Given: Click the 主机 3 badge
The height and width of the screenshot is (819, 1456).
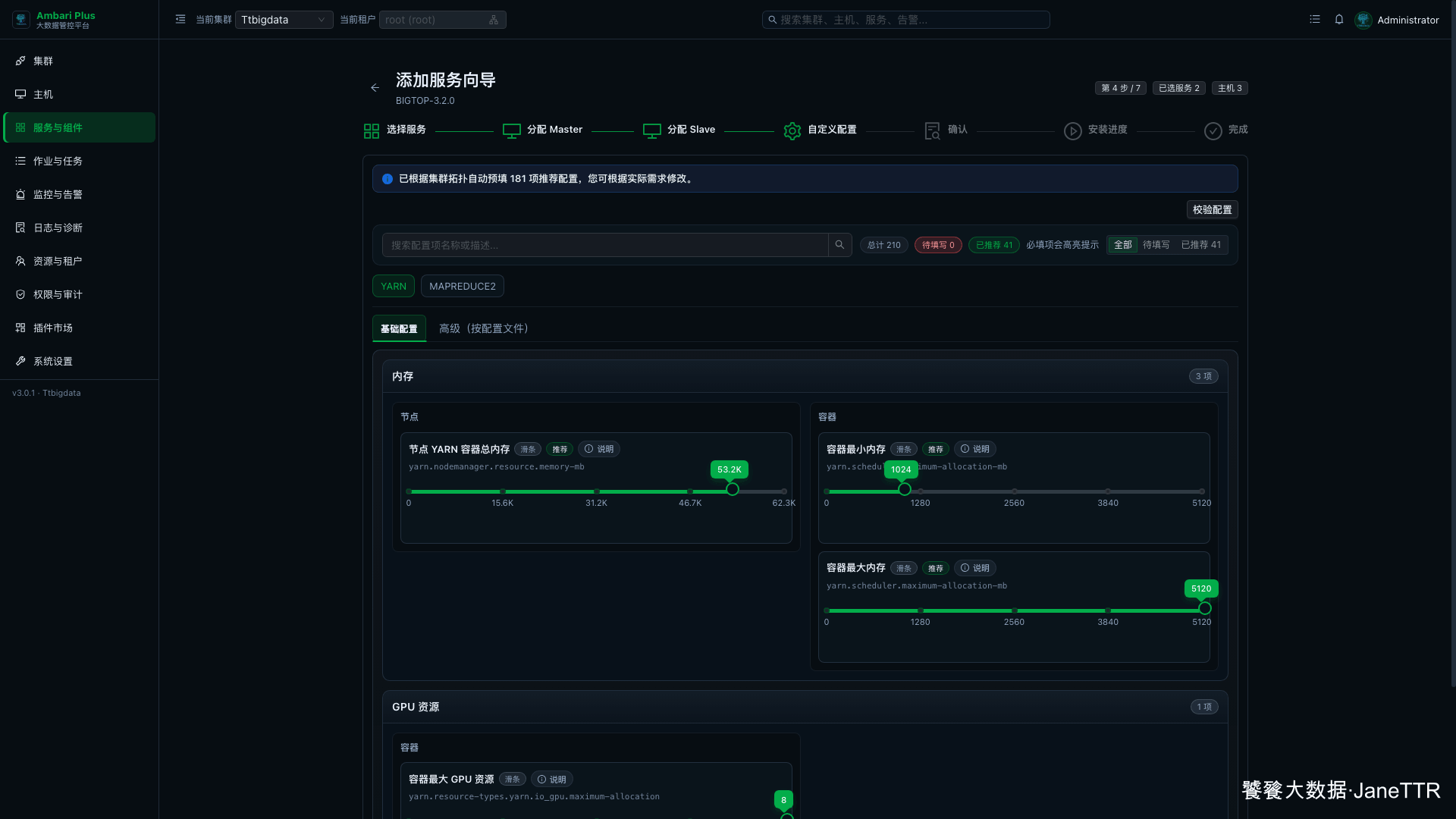Looking at the screenshot, I should point(1230,88).
